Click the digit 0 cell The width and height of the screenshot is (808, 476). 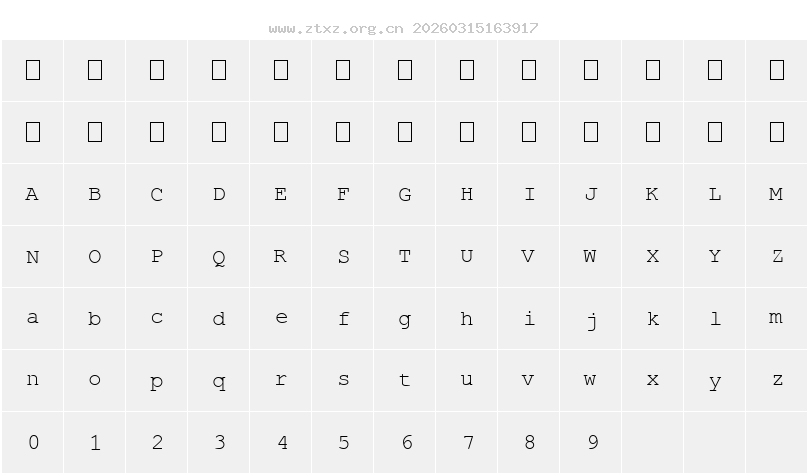[32, 443]
